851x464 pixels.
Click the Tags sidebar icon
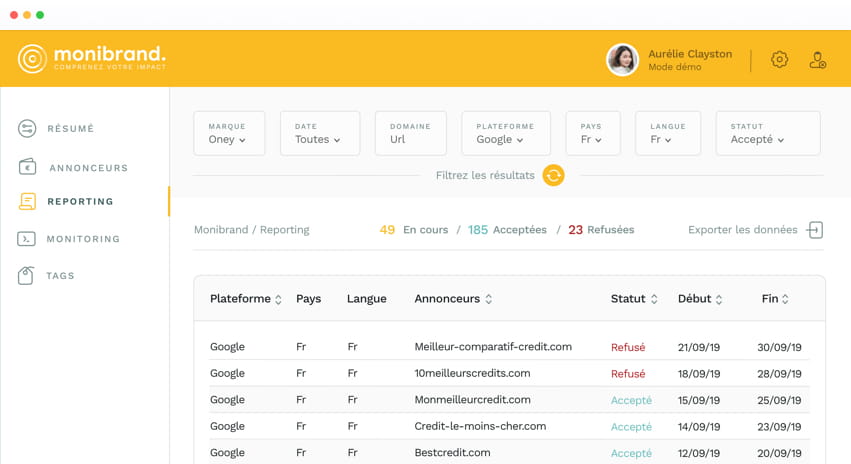pos(27,276)
